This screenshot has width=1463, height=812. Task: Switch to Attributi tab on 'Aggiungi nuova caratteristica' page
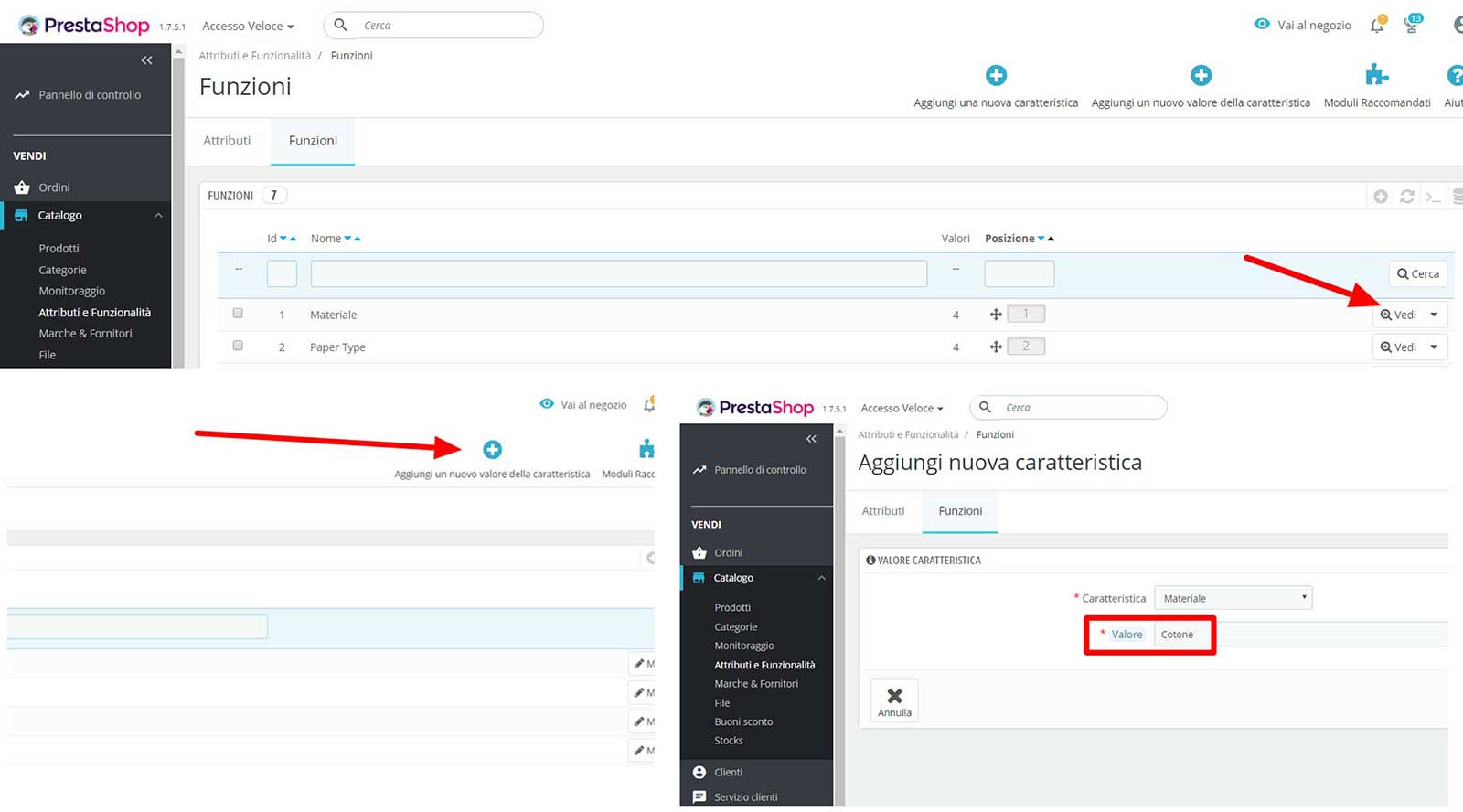[x=883, y=511]
